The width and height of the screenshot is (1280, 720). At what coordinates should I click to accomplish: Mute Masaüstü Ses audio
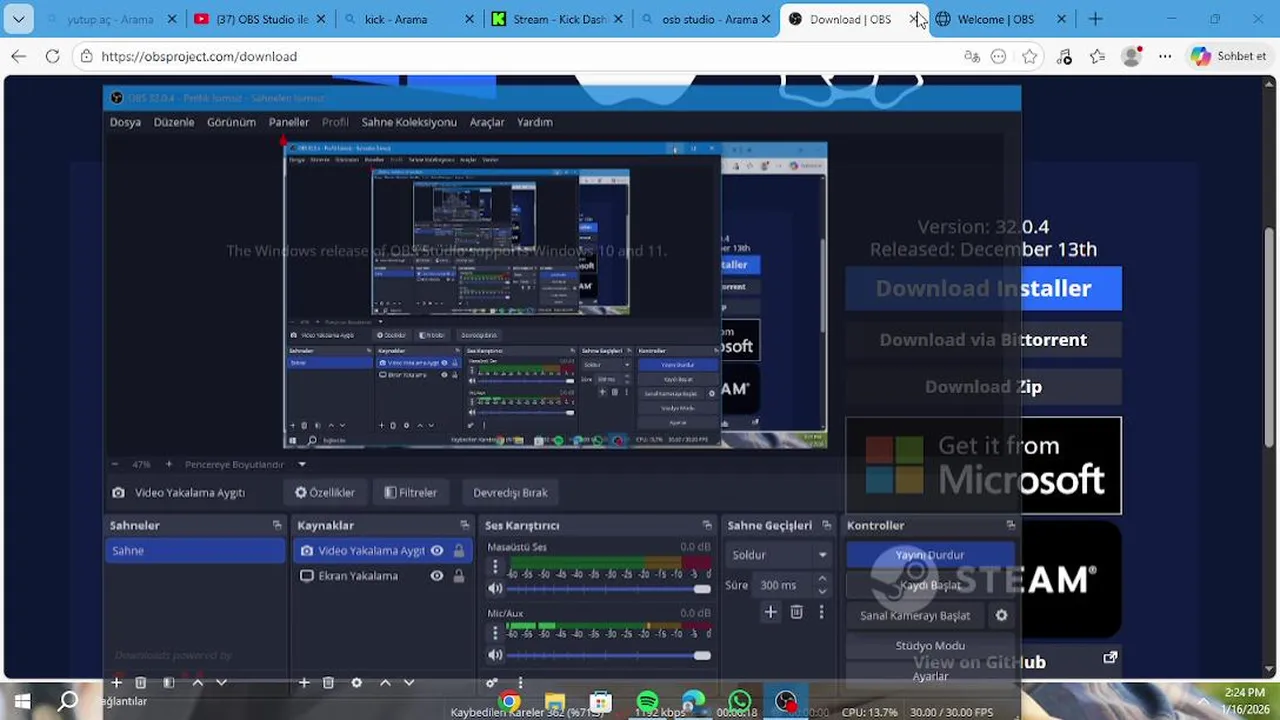click(495, 588)
